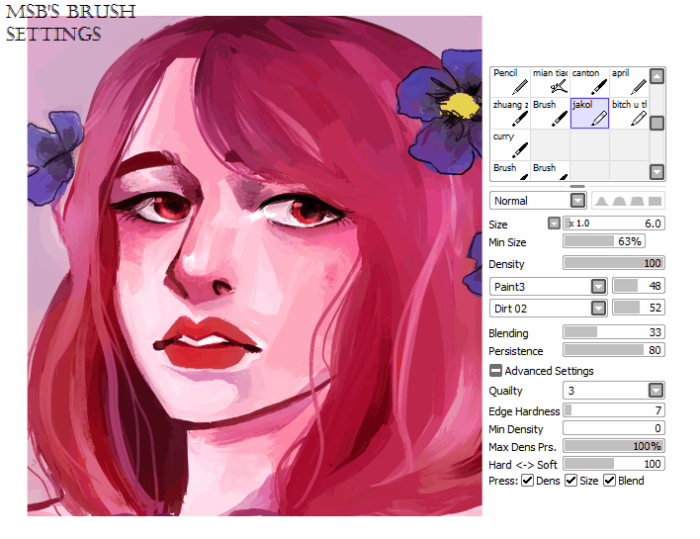Pick the april brush preset
The width and height of the screenshot is (700, 539).
click(629, 82)
